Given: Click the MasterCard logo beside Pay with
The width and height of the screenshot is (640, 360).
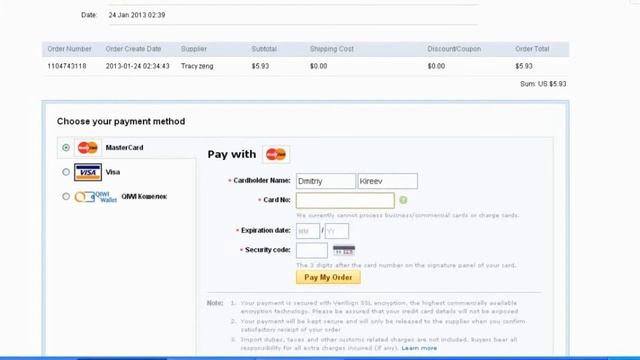Looking at the screenshot, I should click(x=276, y=154).
